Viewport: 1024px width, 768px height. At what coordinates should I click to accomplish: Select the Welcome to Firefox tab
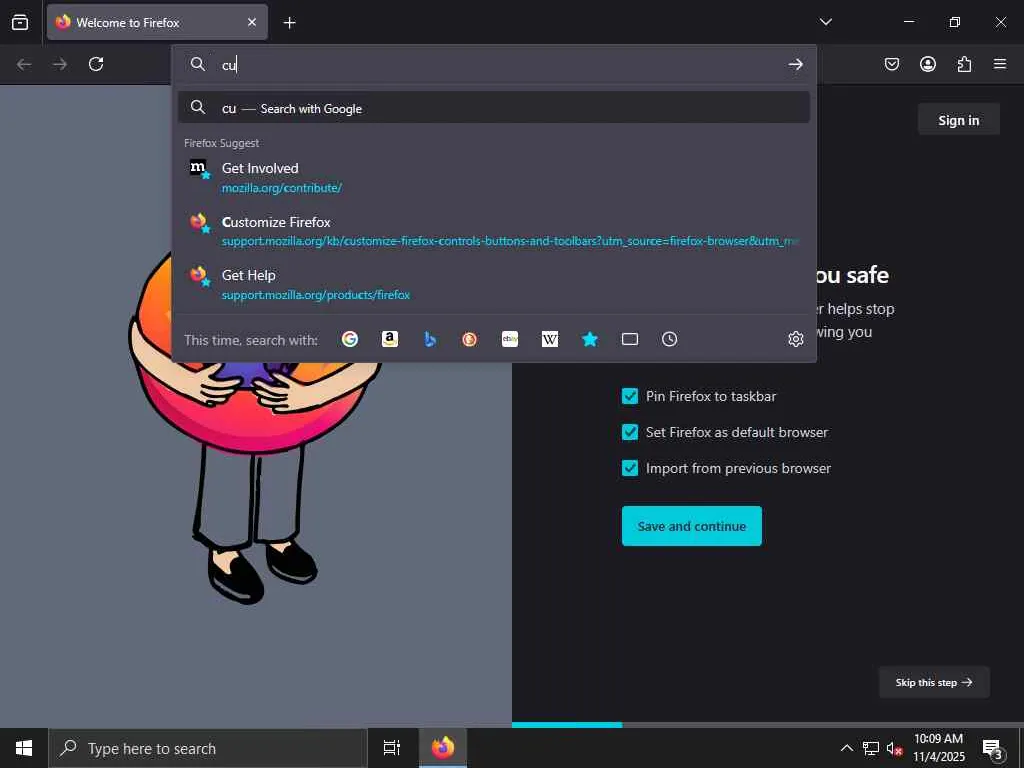pyautogui.click(x=157, y=22)
